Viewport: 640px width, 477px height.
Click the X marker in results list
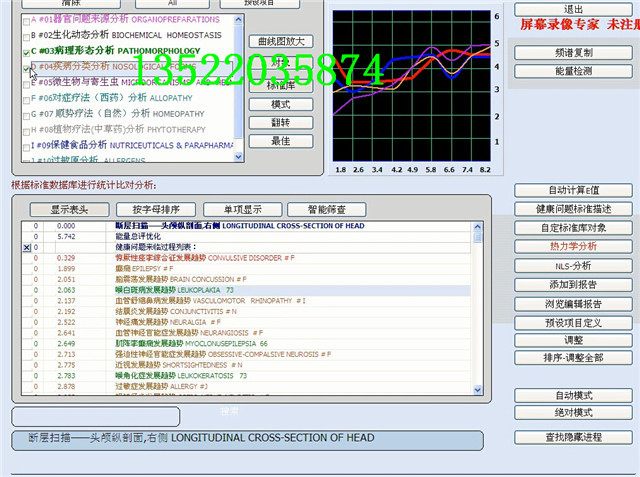(26, 247)
